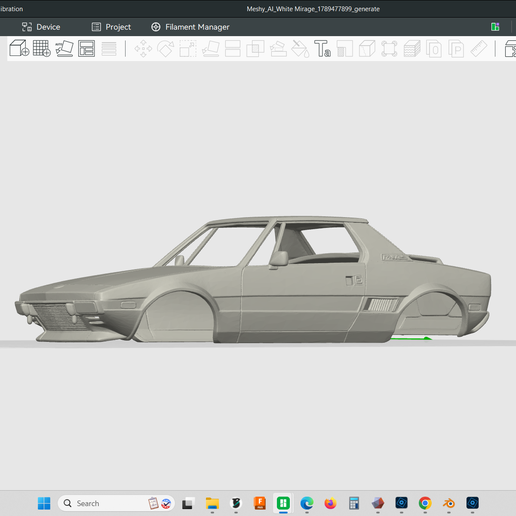Open the orange Fusion app in taskbar

tap(260, 503)
